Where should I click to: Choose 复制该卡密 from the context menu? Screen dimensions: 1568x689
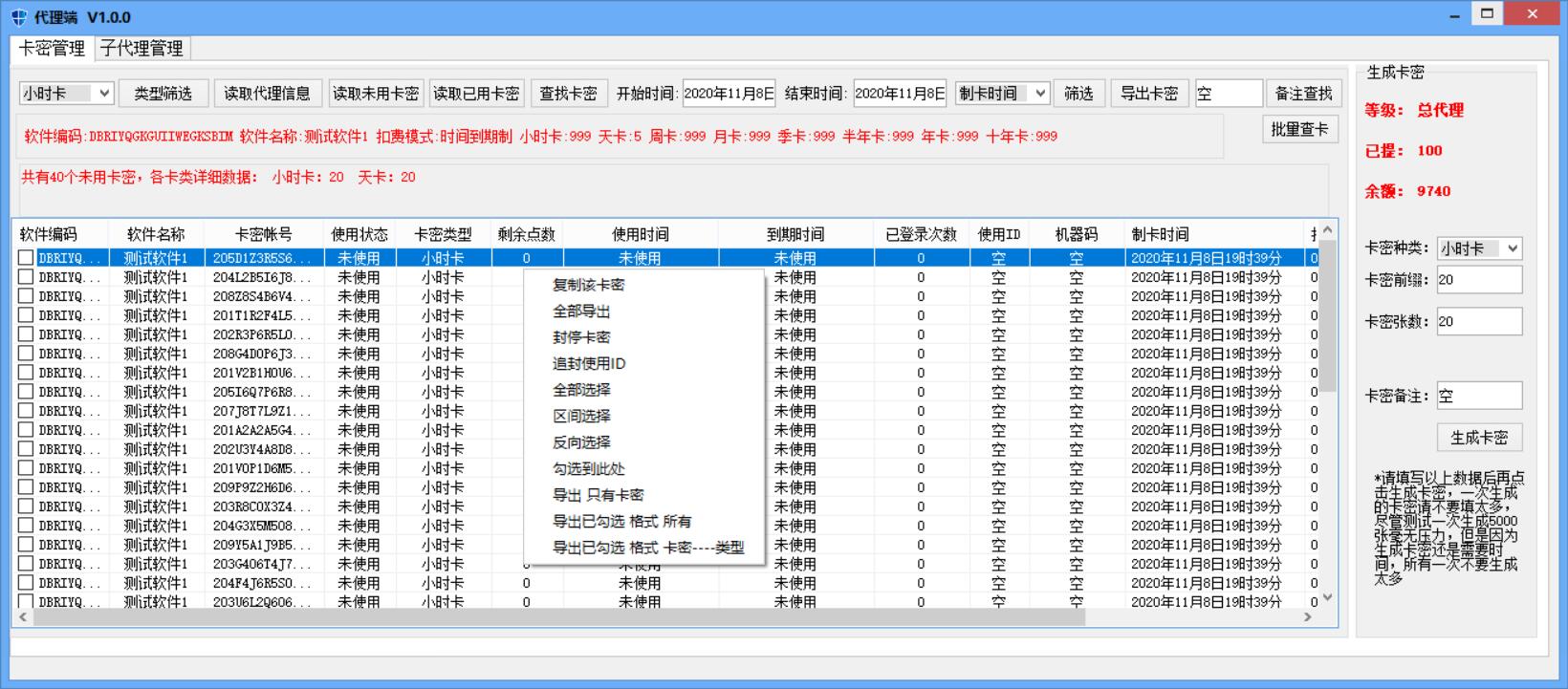(x=588, y=285)
